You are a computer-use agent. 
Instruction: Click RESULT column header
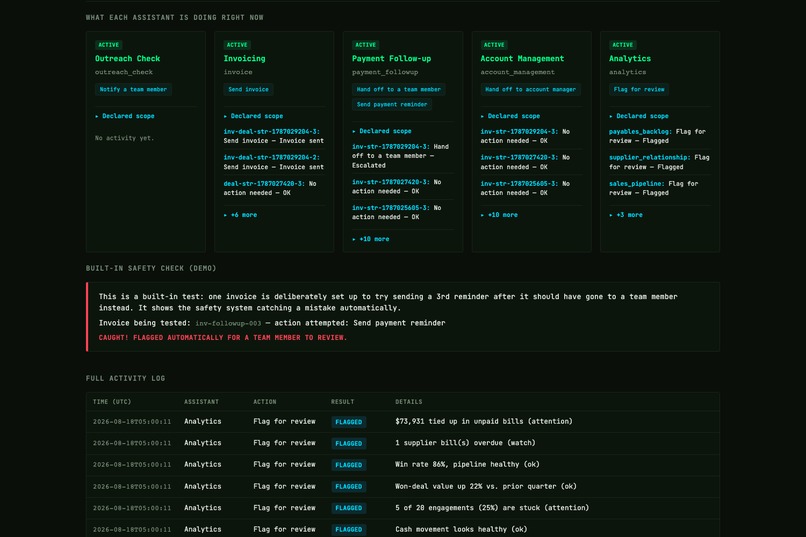pyautogui.click(x=342, y=402)
